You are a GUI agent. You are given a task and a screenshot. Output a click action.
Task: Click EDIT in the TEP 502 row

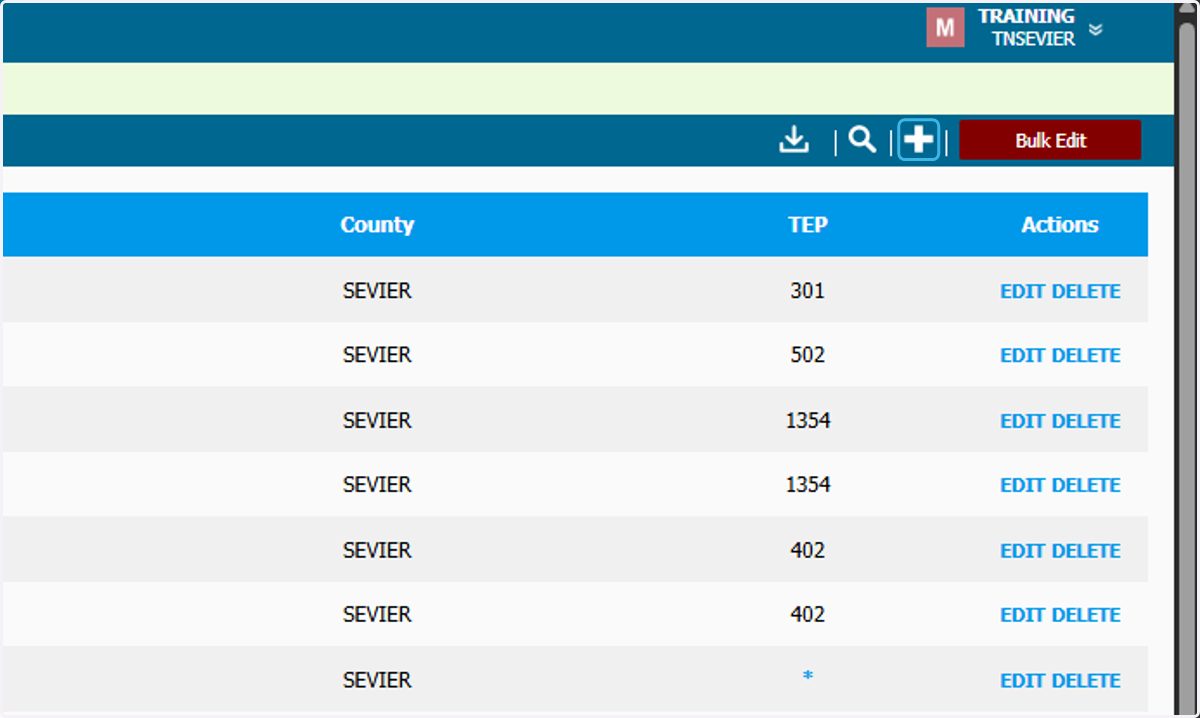click(x=1023, y=355)
